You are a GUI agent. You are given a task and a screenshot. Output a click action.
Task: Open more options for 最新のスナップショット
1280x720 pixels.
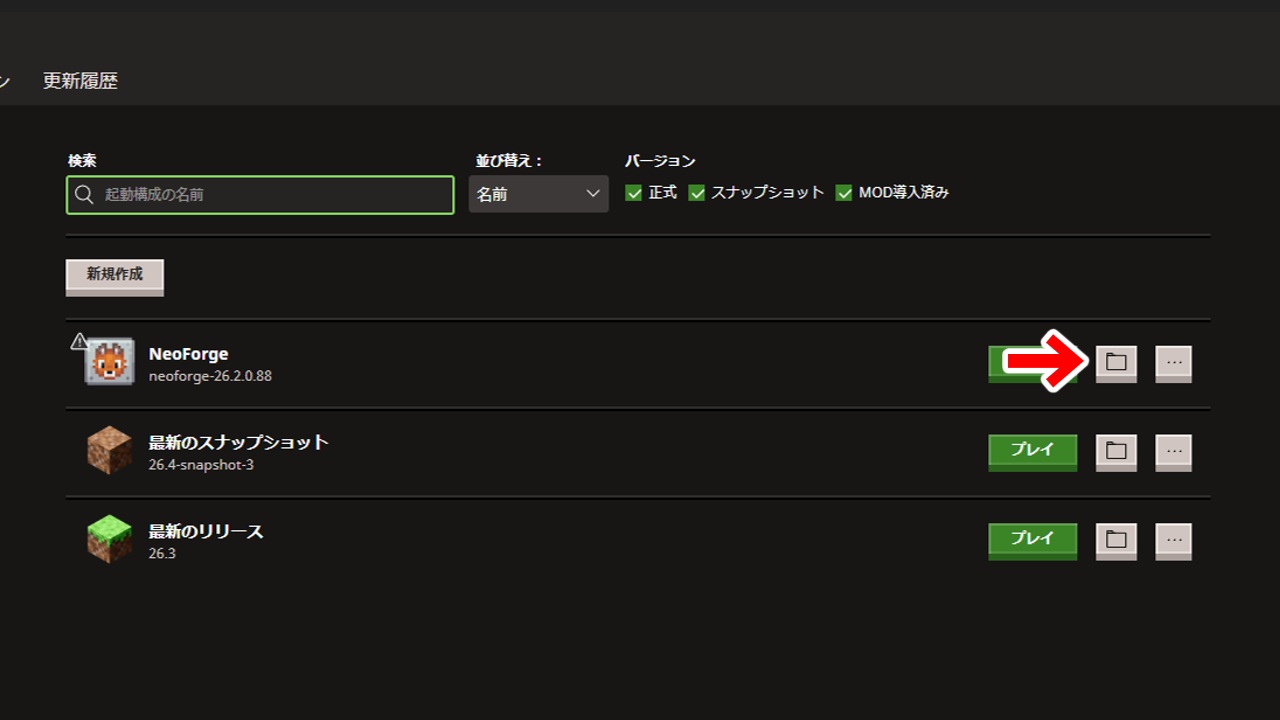(x=1174, y=451)
